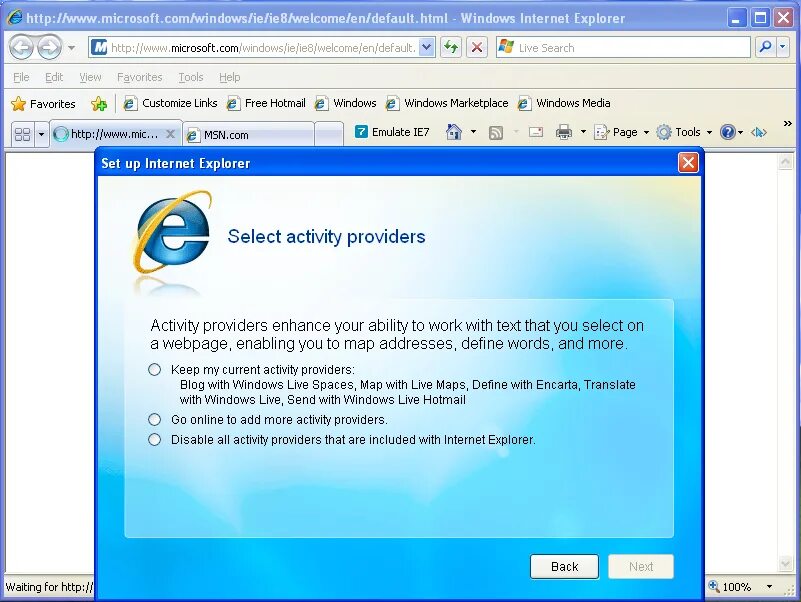This screenshot has height=602, width=801.
Task: Open the Customize Links favorite
Action: pos(171,103)
